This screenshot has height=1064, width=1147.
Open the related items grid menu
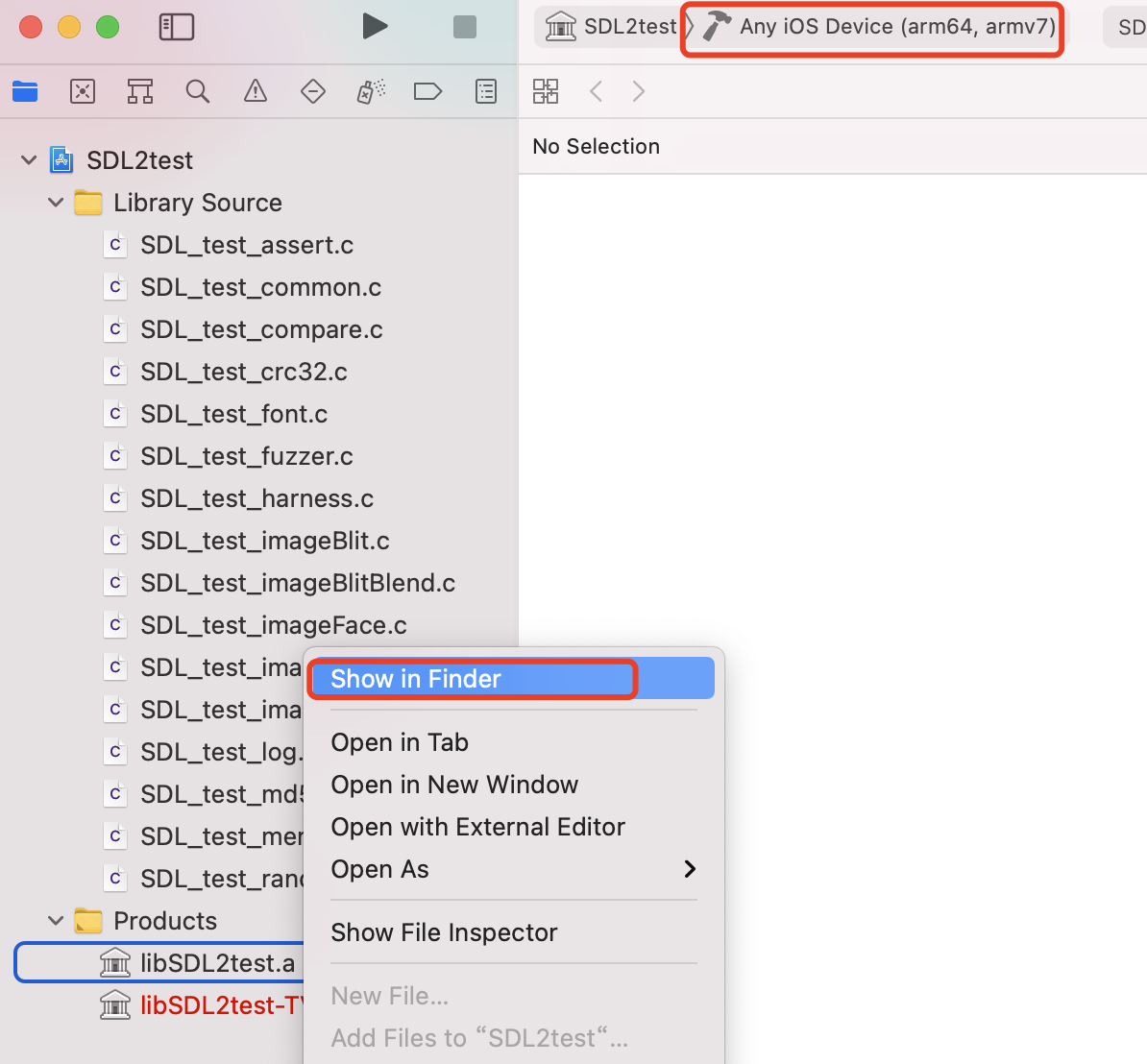tap(545, 91)
